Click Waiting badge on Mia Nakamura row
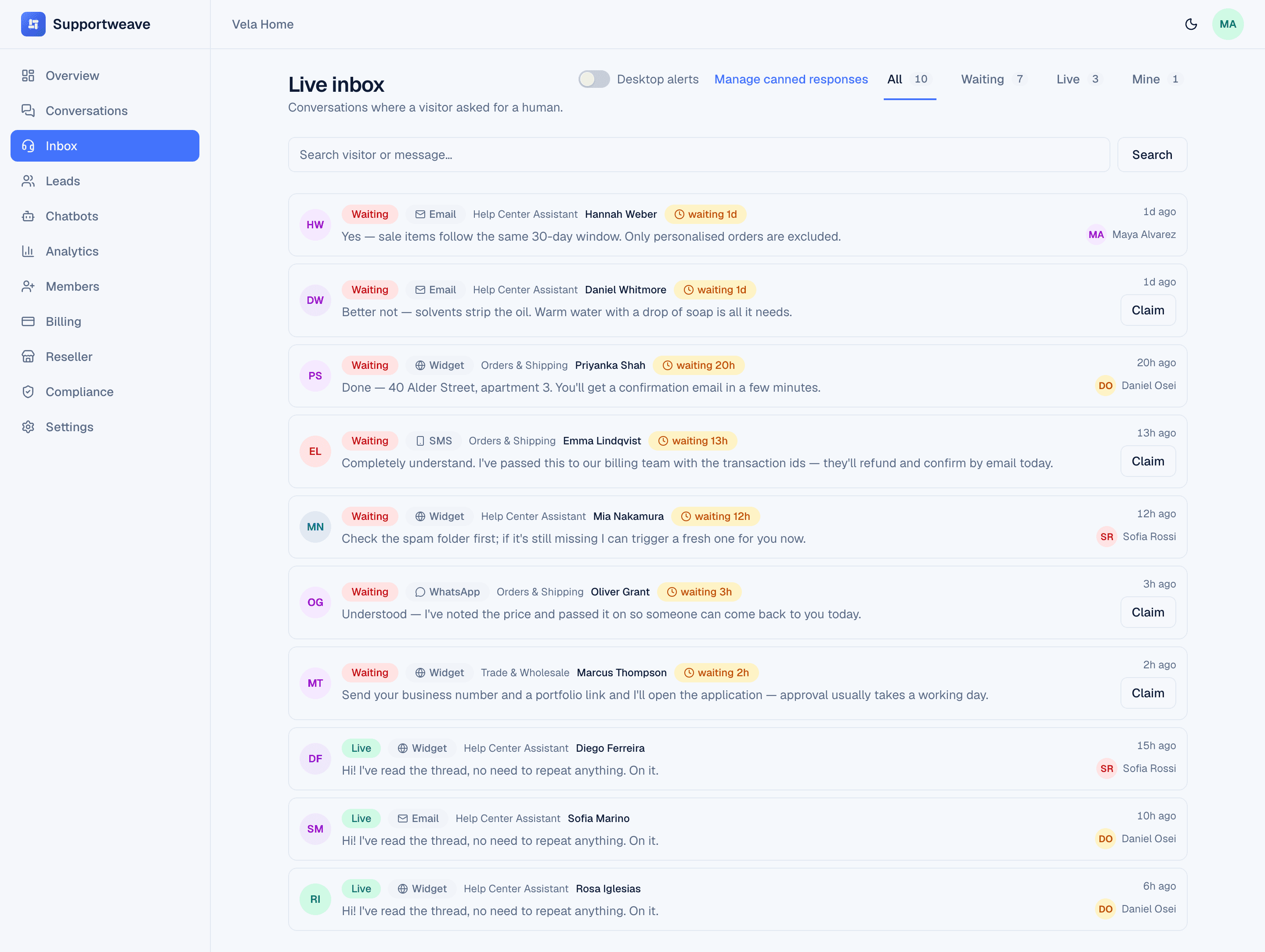 369,516
